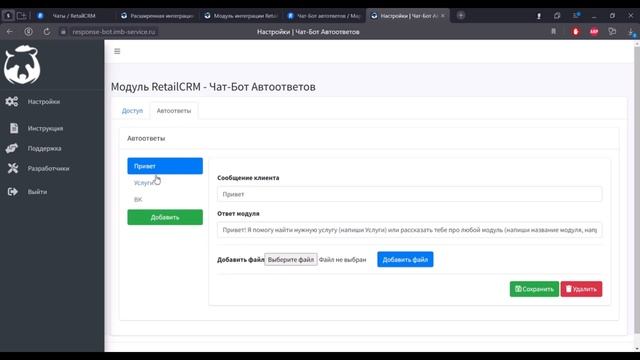Click the green Сохранить button
640x360 pixels.
534,289
